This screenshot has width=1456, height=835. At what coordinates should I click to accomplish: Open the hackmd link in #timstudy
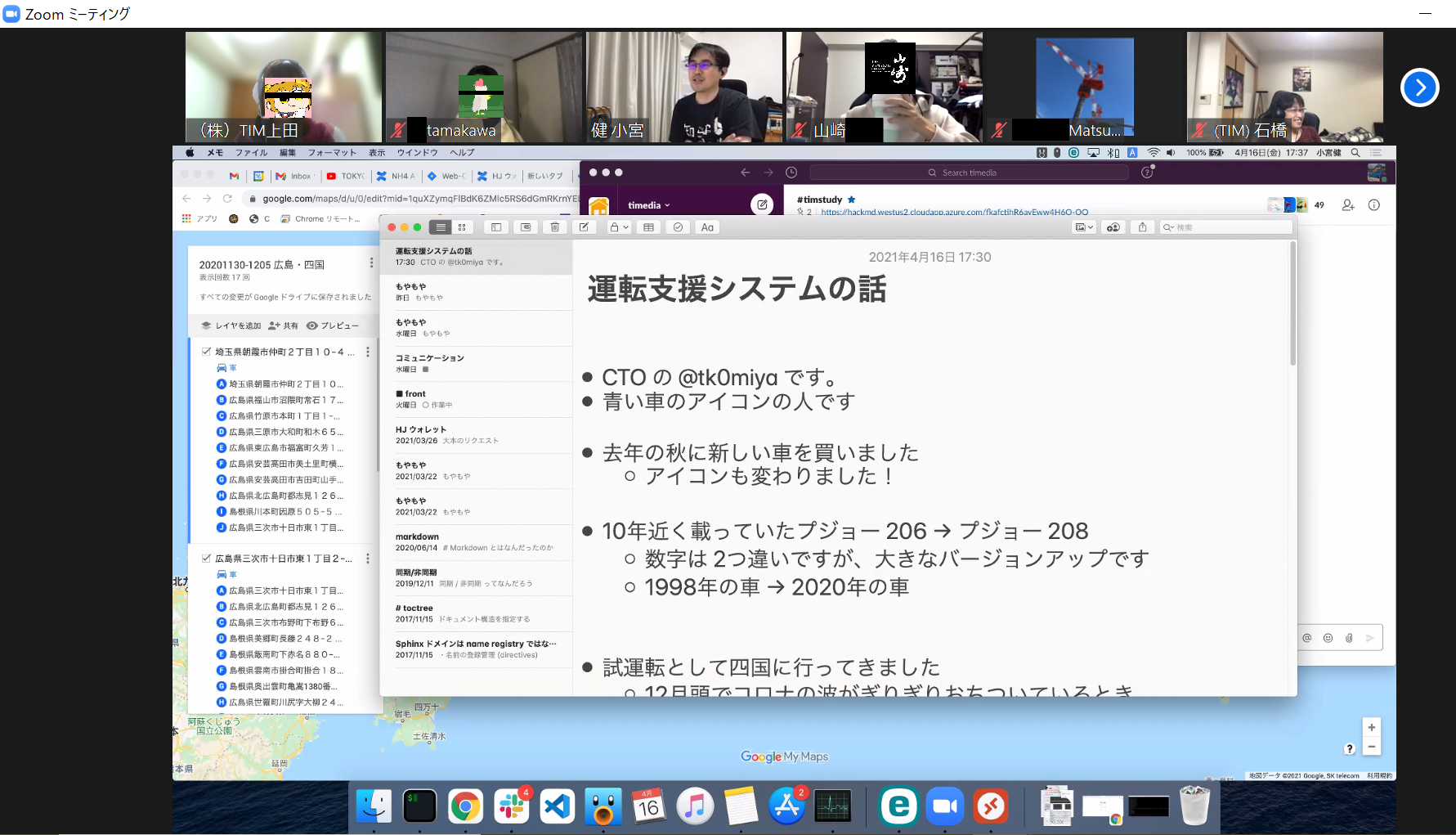click(954, 213)
